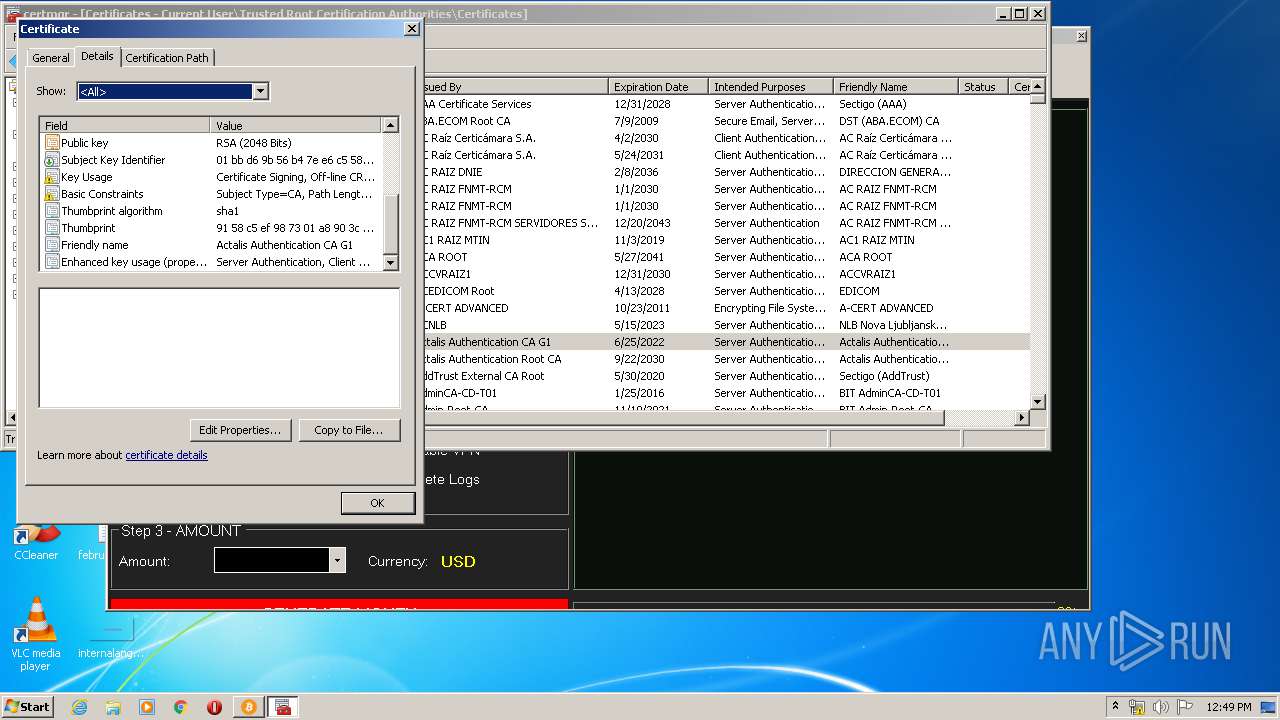The height and width of the screenshot is (720, 1280).
Task: Open the VLC media player desktop shortcut
Action: click(36, 634)
